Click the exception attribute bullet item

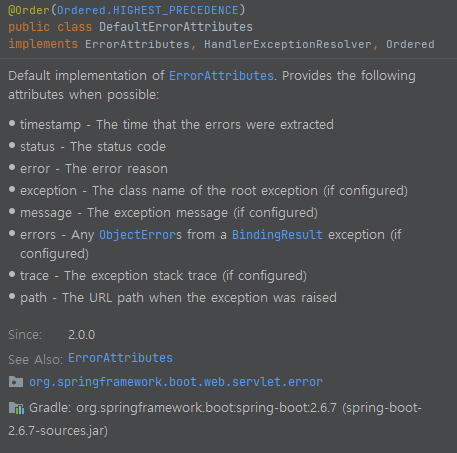[x=214, y=191]
